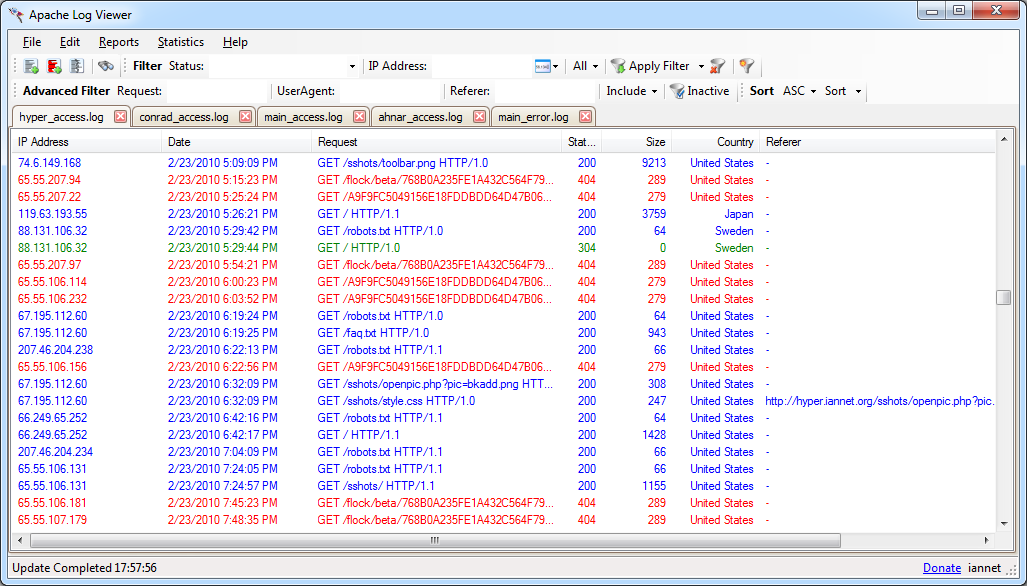Clear the applied filter
The image size is (1027, 586).
coord(716,65)
